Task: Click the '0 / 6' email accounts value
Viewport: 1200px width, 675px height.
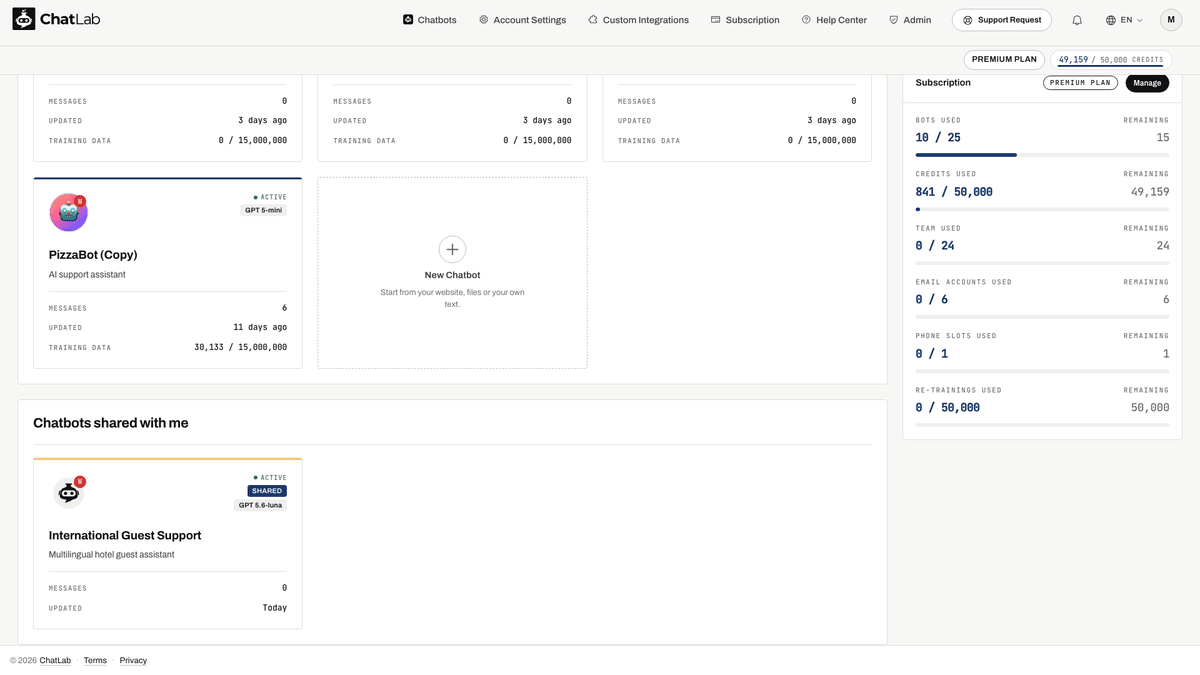Action: click(932, 299)
